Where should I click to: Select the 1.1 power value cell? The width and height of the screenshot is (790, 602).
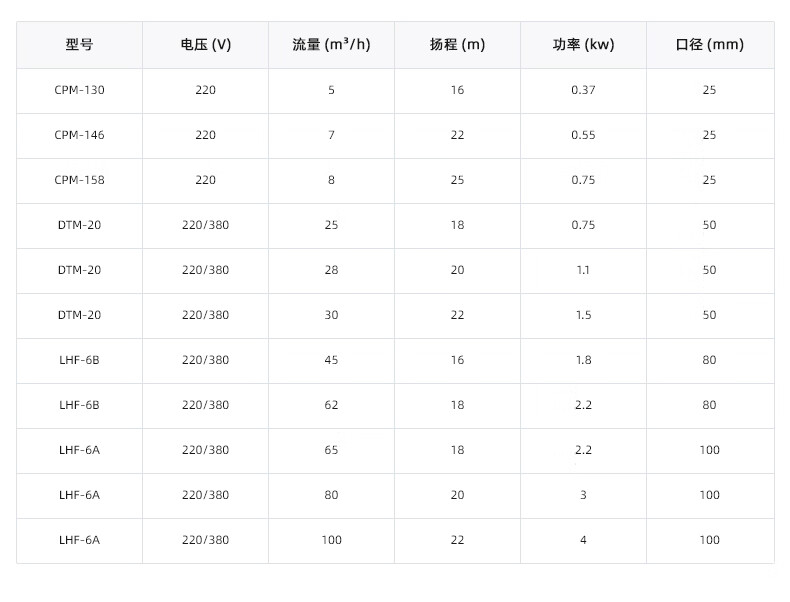coord(583,270)
